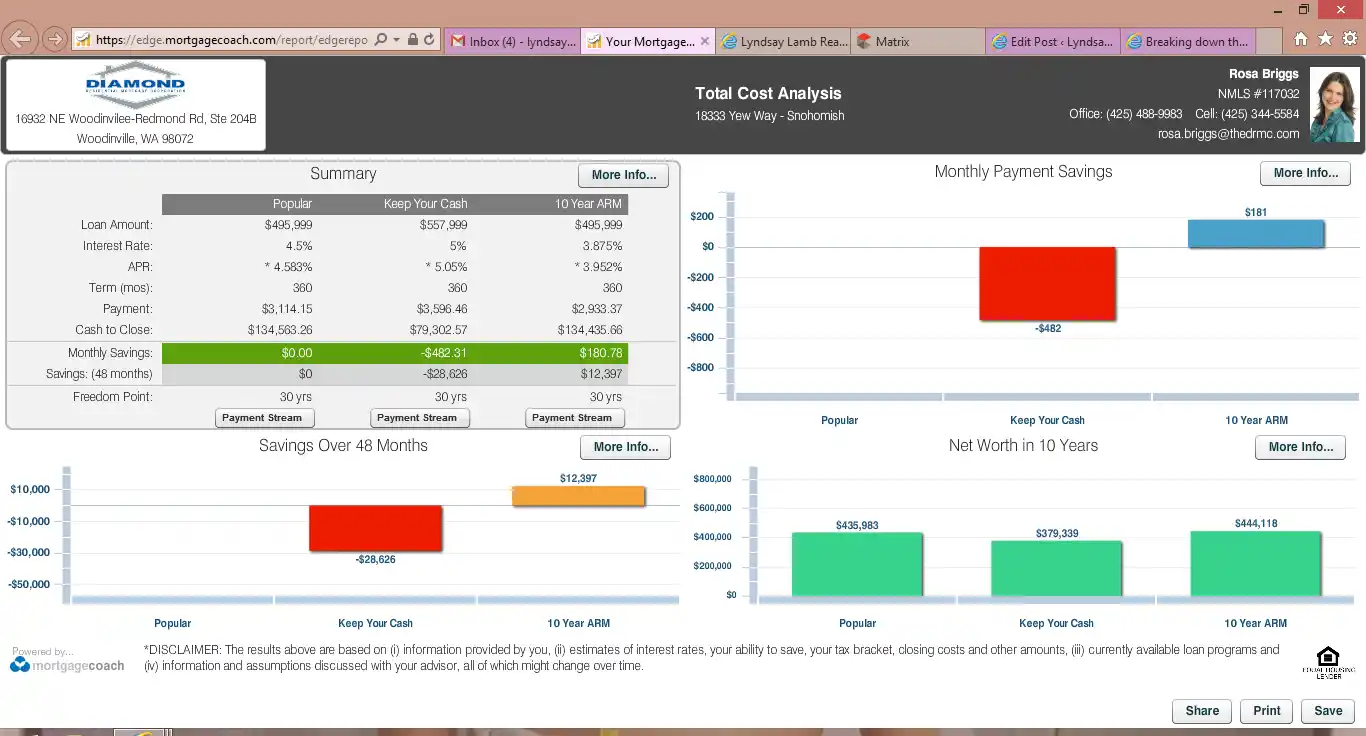Screen dimensions: 1366x736
Task: Click the URL address field
Action: point(230,40)
